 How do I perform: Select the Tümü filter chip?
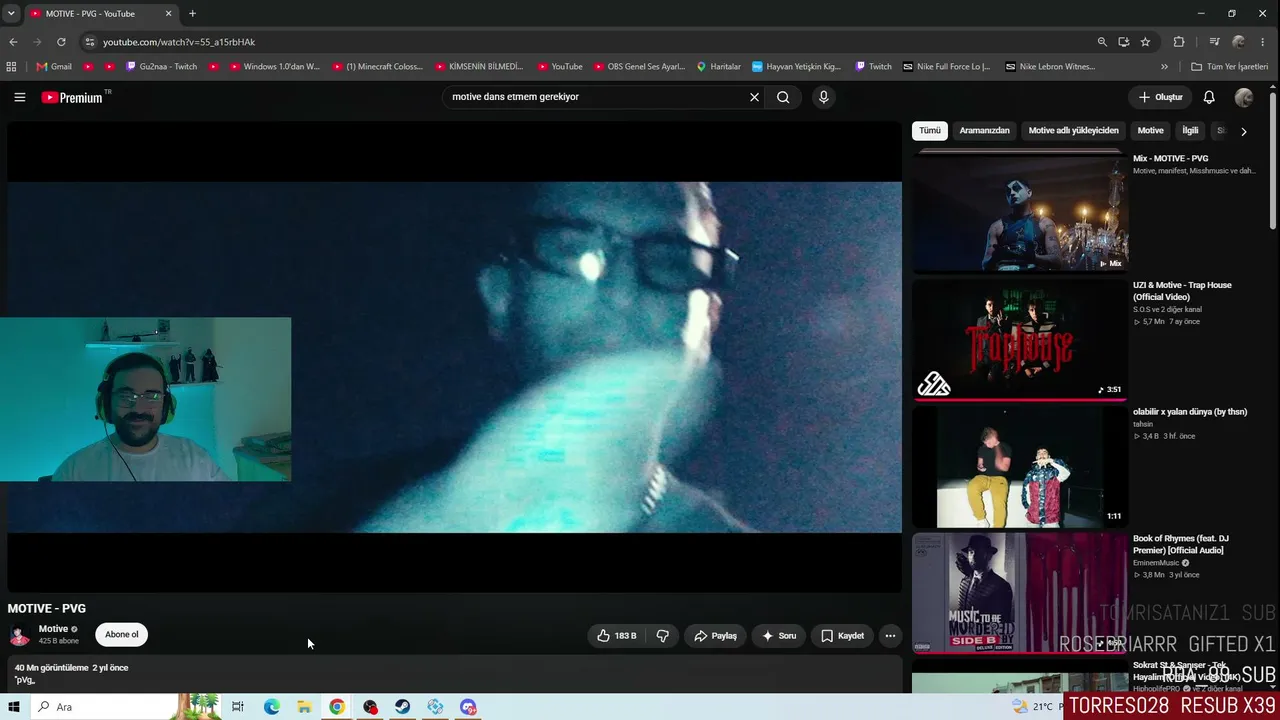tap(930, 131)
